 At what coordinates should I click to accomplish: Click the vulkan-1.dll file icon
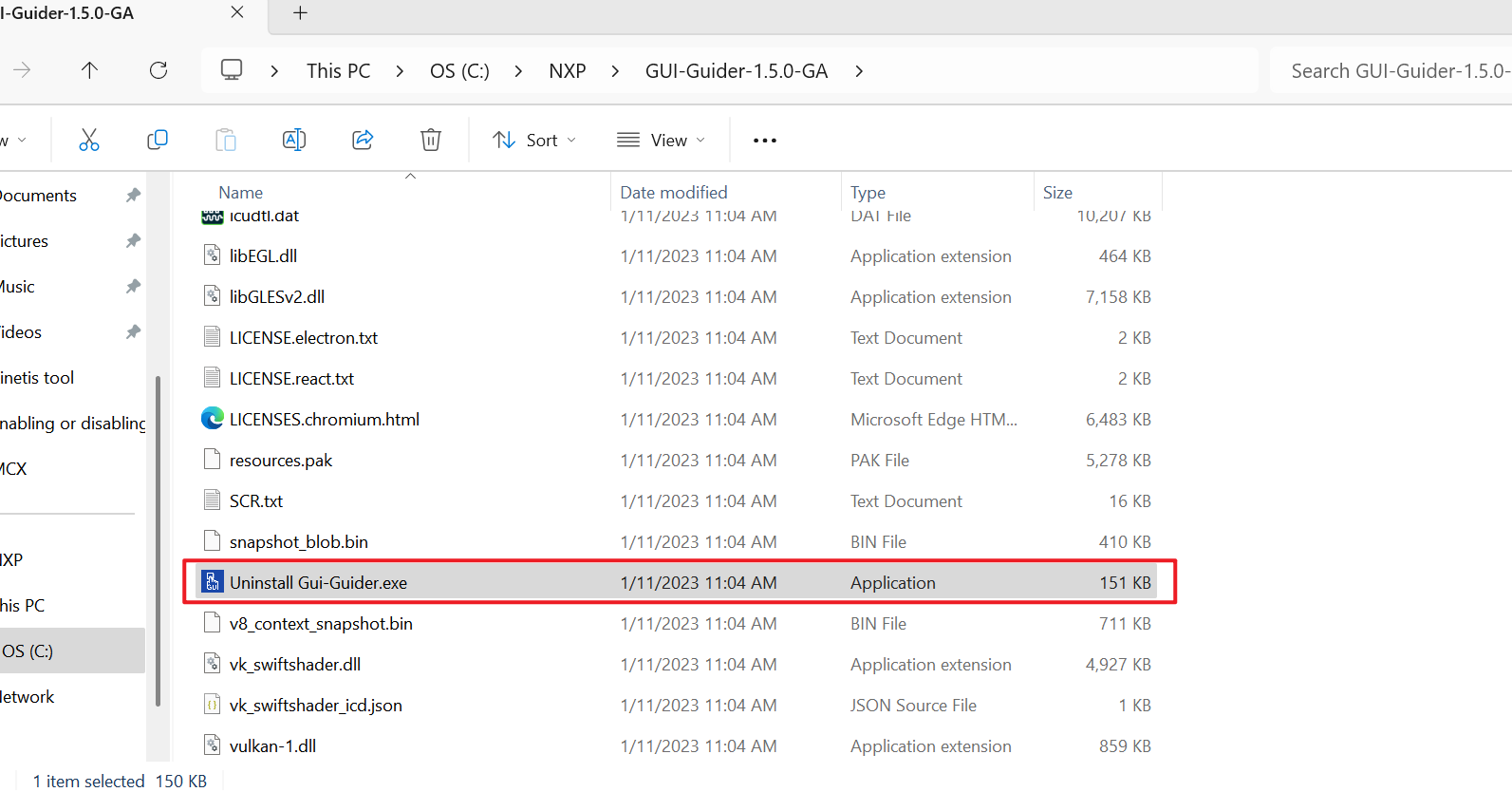coord(213,745)
